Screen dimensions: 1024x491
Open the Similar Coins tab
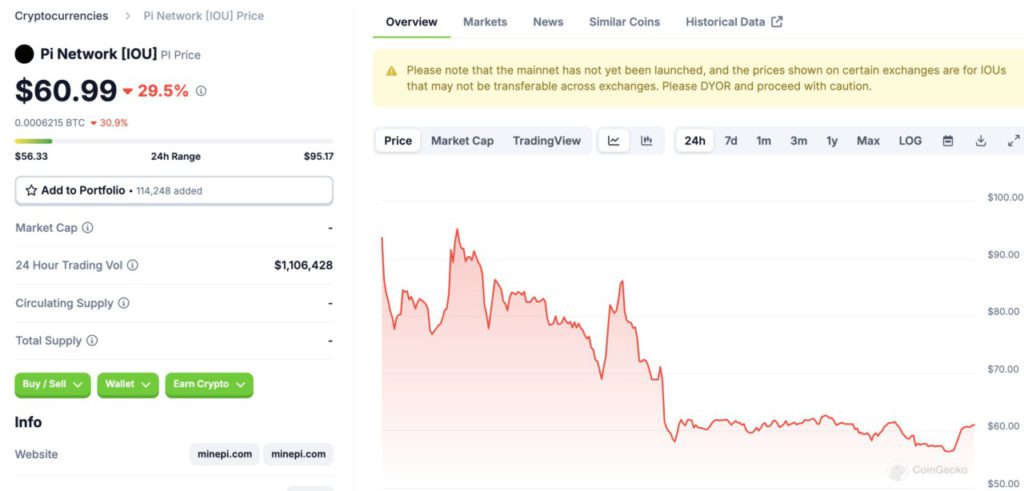coord(624,22)
